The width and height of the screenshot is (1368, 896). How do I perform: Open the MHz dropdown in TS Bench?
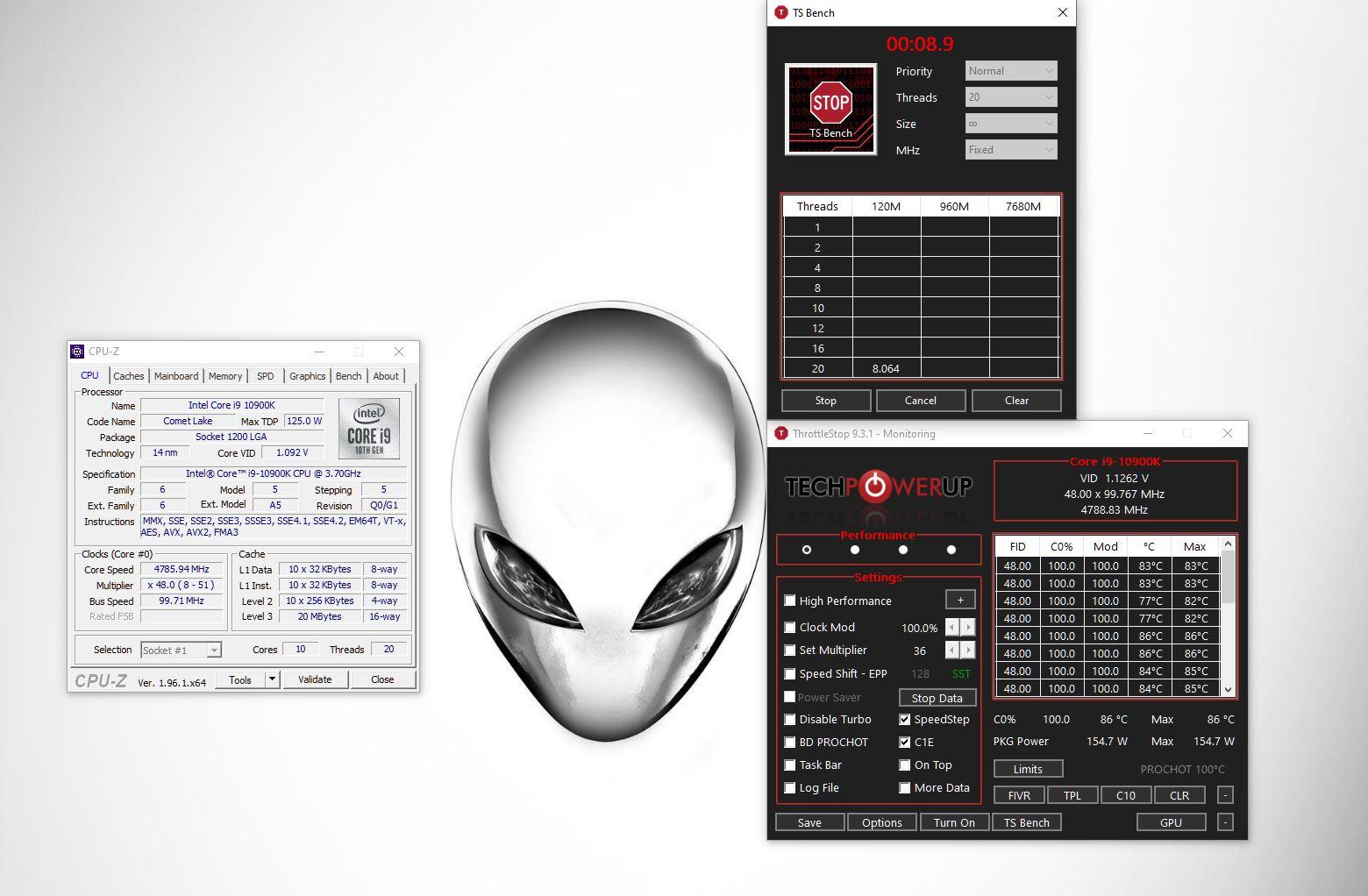(x=1011, y=150)
